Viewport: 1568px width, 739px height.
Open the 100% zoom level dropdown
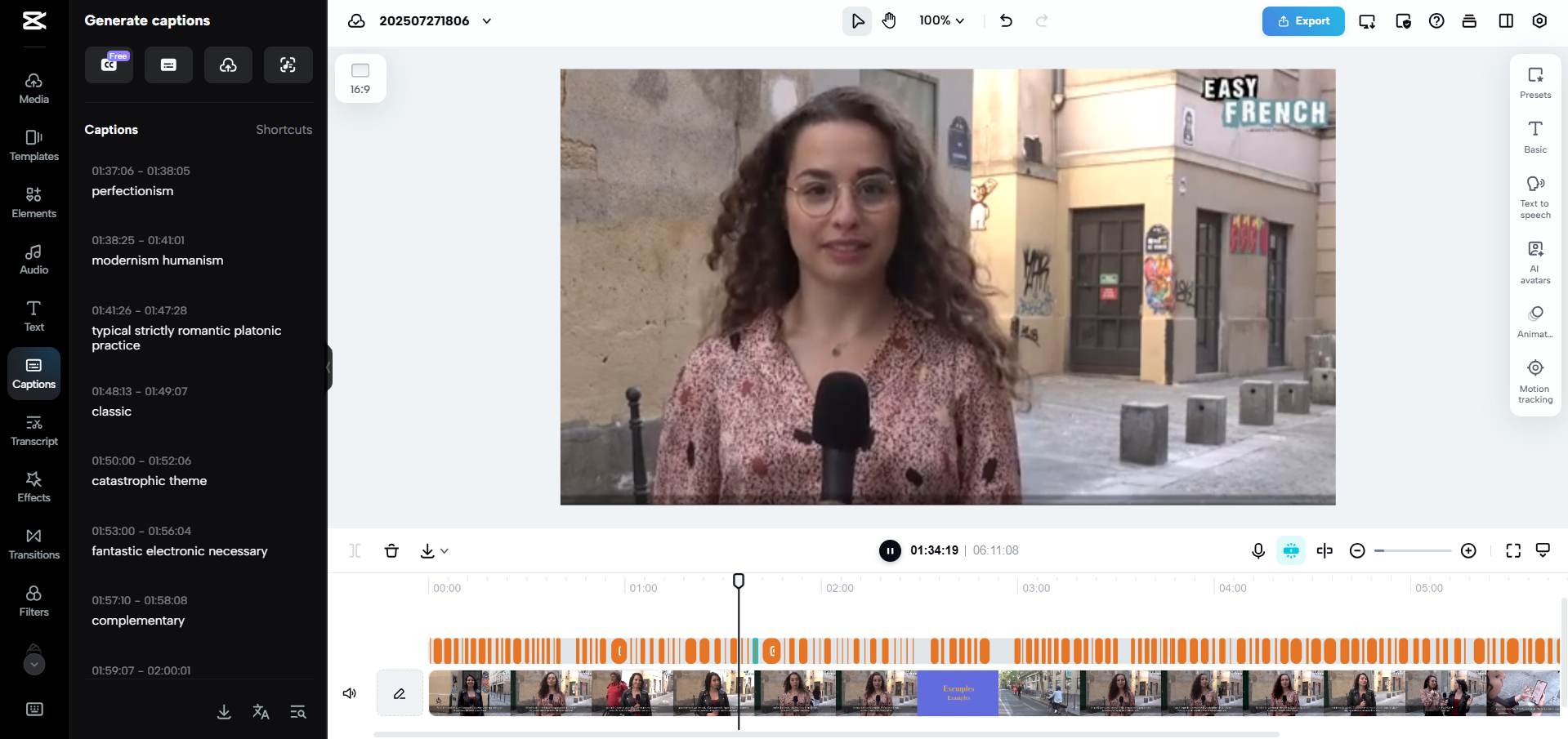coord(940,20)
